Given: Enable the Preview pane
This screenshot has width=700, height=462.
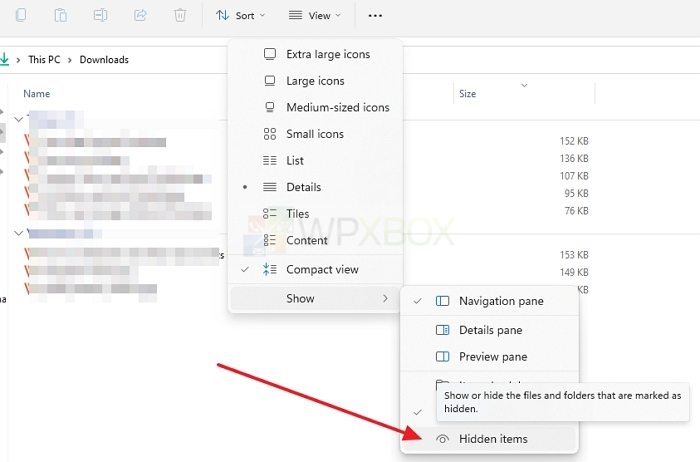Looking at the screenshot, I should point(489,357).
